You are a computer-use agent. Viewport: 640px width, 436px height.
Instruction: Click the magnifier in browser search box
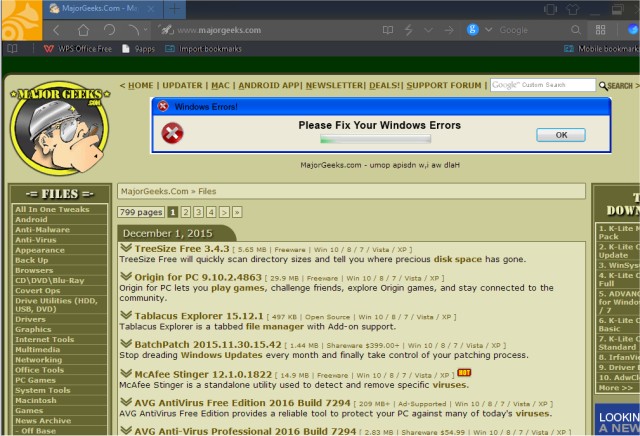576,30
